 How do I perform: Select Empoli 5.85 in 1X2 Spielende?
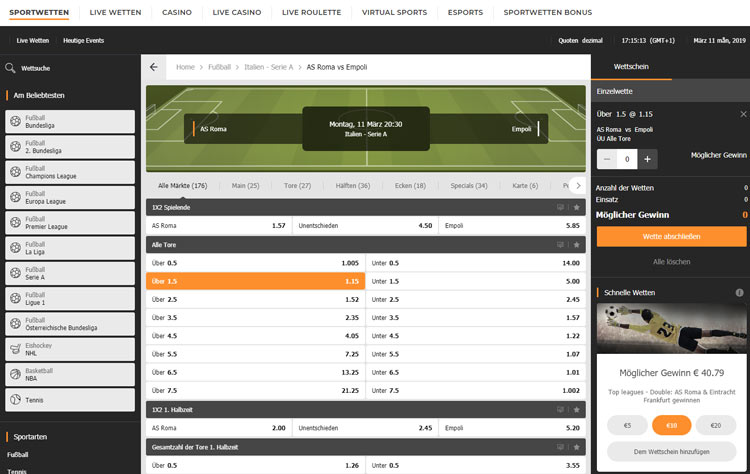pos(512,225)
